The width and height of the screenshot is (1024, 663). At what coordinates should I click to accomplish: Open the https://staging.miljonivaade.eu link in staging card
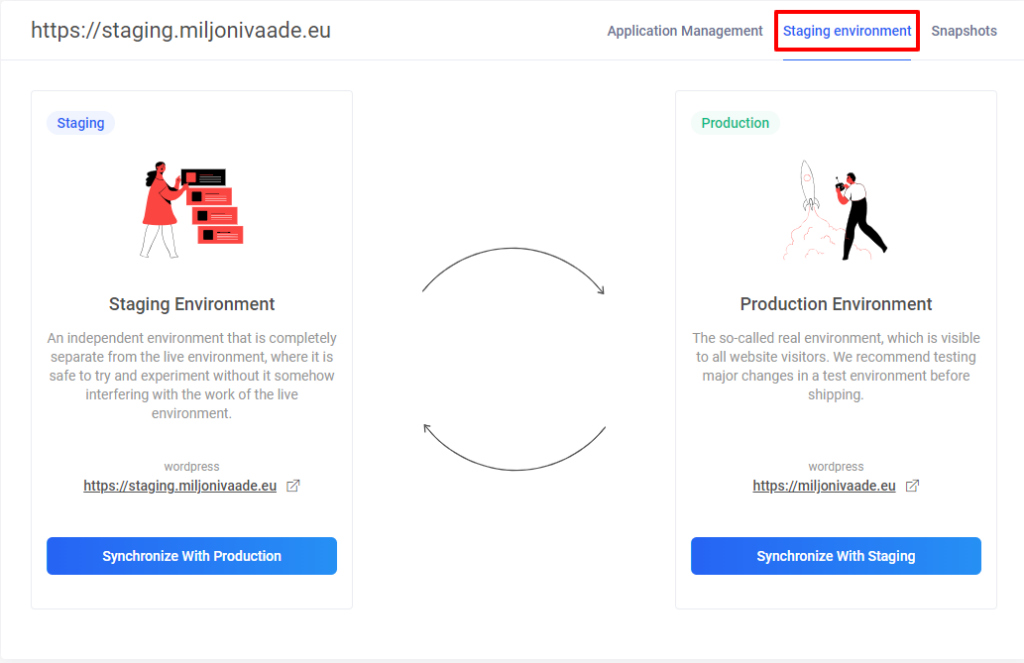point(180,486)
